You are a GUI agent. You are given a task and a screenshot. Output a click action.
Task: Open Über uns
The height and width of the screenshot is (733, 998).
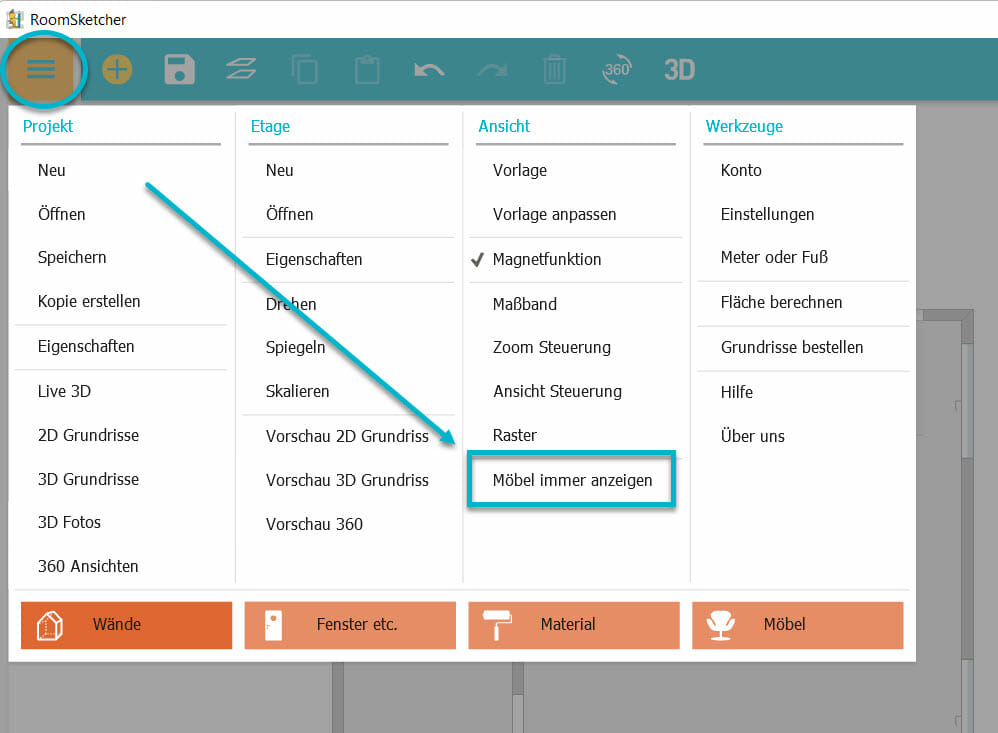752,436
